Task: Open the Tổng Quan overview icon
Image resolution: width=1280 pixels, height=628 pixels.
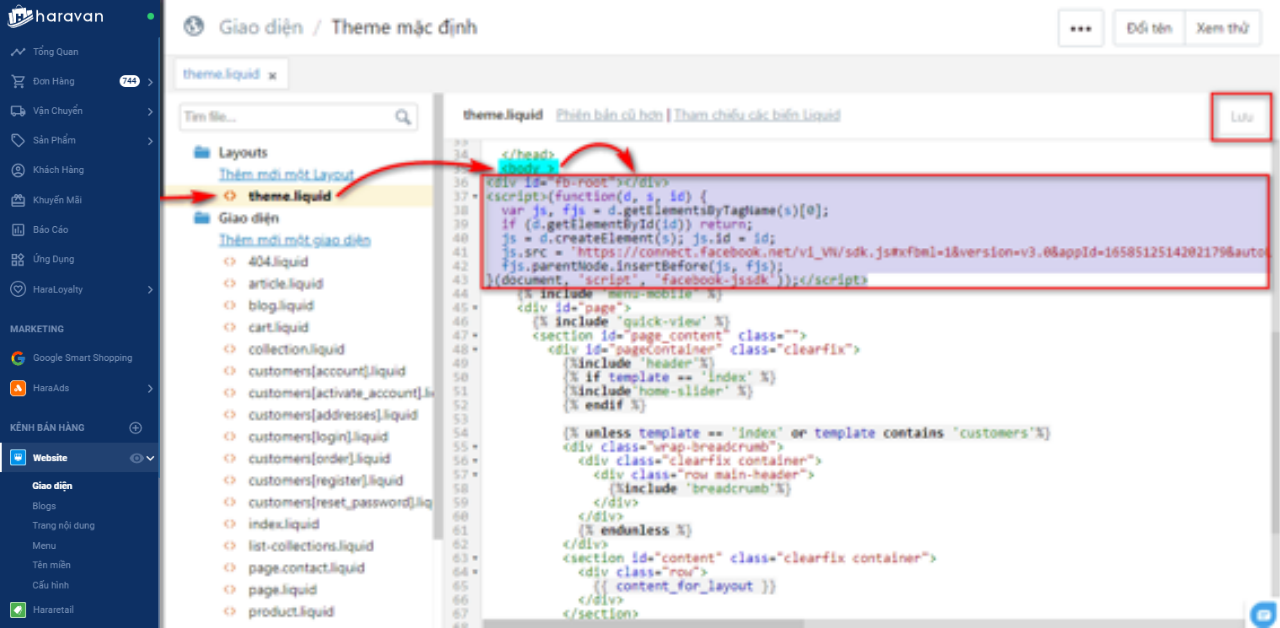Action: pos(18,52)
